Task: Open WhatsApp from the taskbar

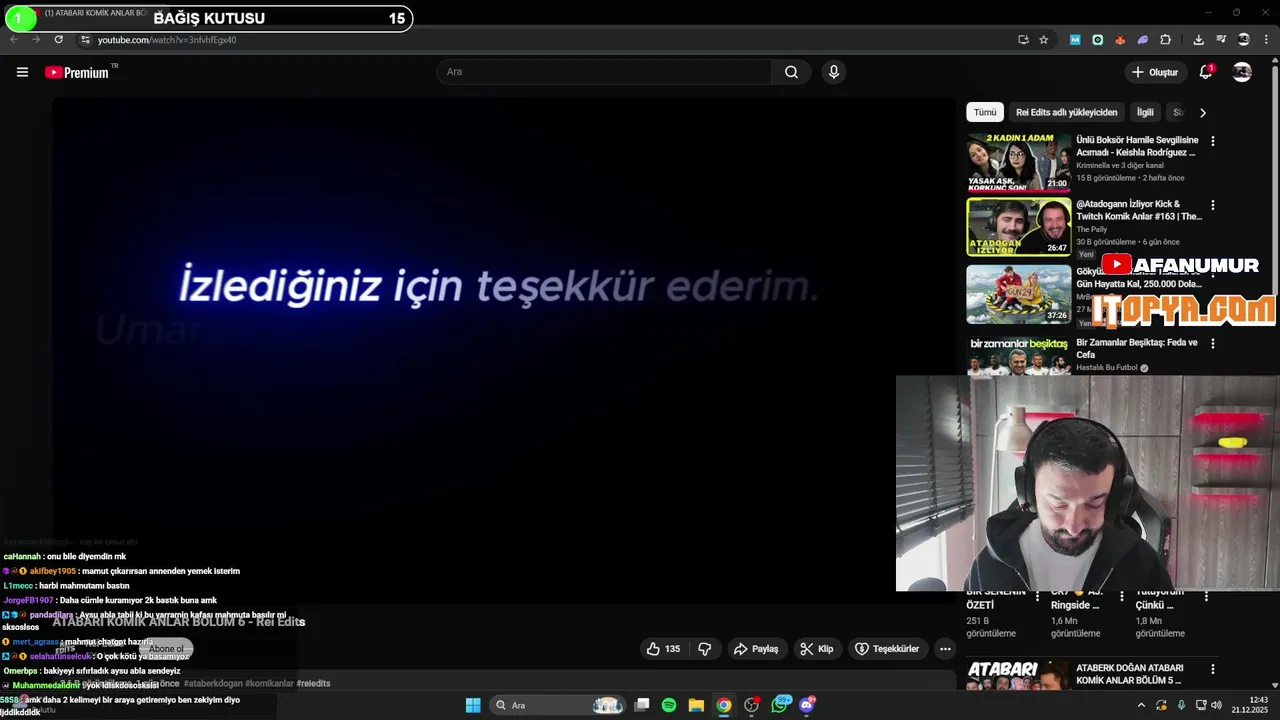Action: tap(780, 705)
